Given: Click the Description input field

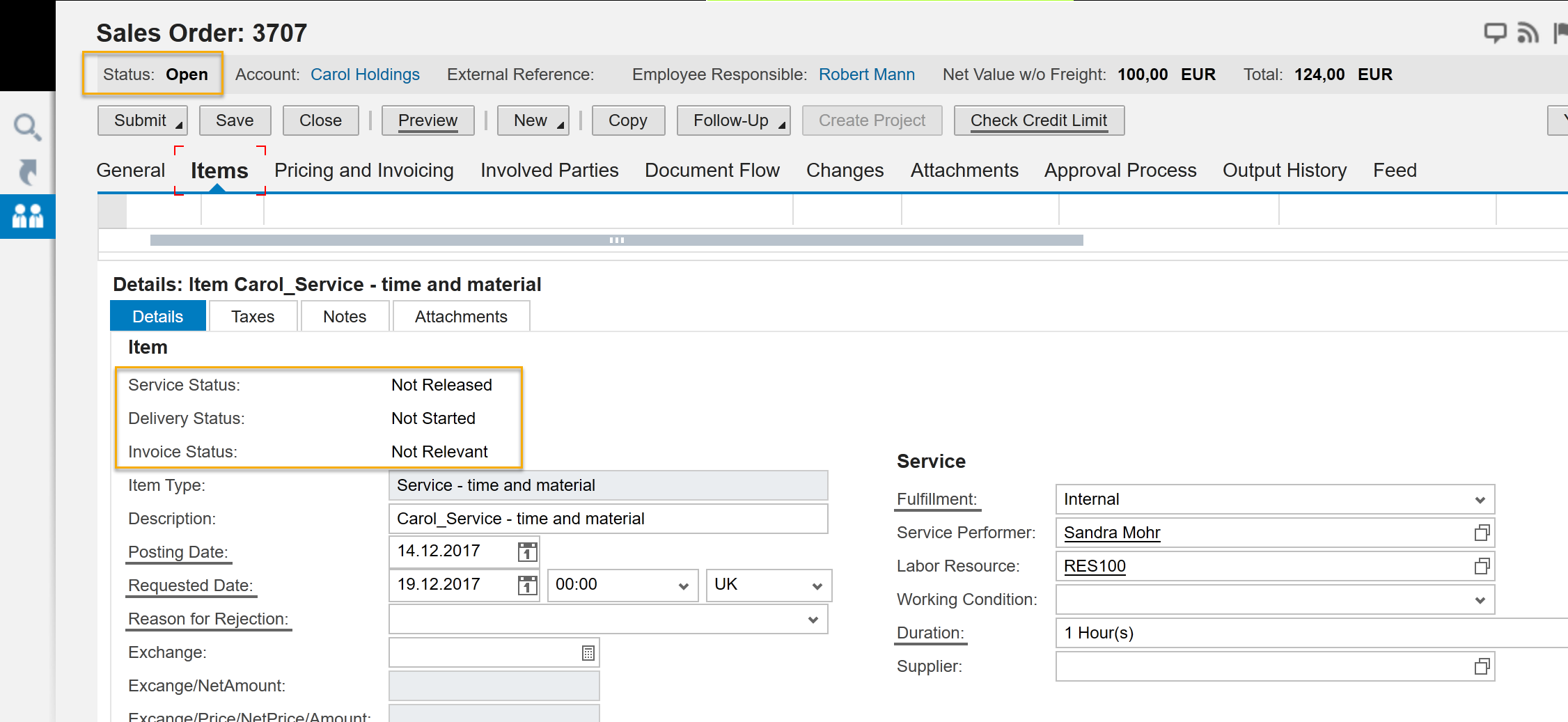Looking at the screenshot, I should (x=608, y=519).
